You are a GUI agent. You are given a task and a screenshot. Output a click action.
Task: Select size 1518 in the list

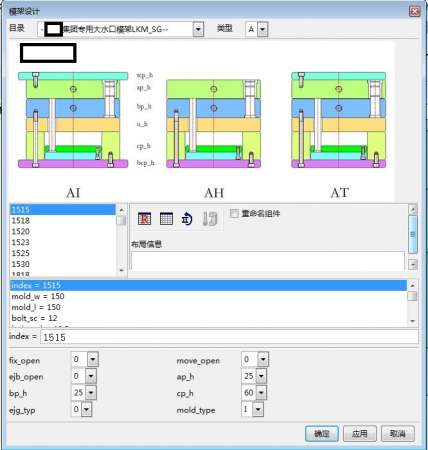[x=63, y=221]
